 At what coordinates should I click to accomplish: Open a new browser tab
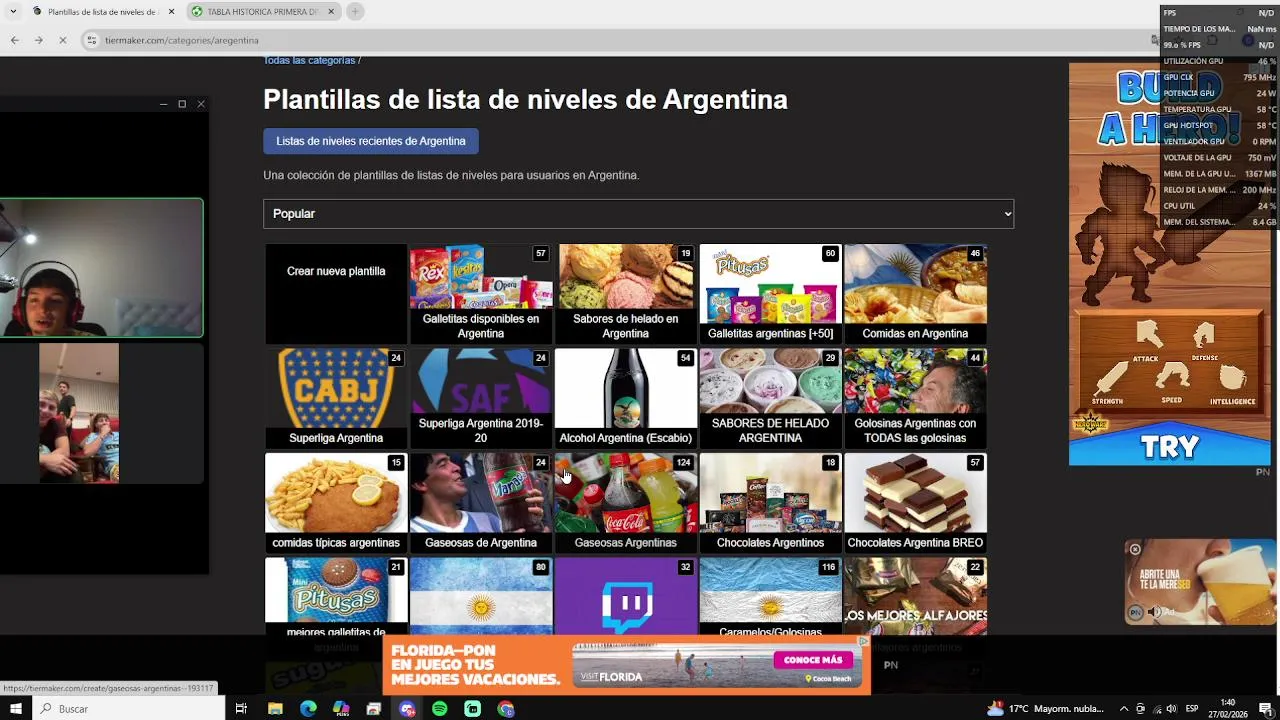(x=355, y=11)
